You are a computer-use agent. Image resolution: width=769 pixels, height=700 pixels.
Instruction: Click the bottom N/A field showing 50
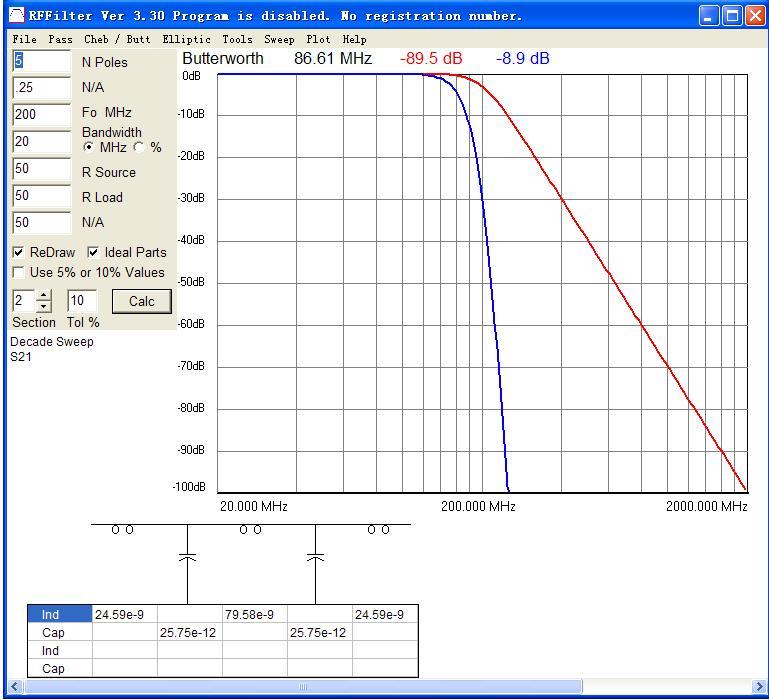click(42, 223)
